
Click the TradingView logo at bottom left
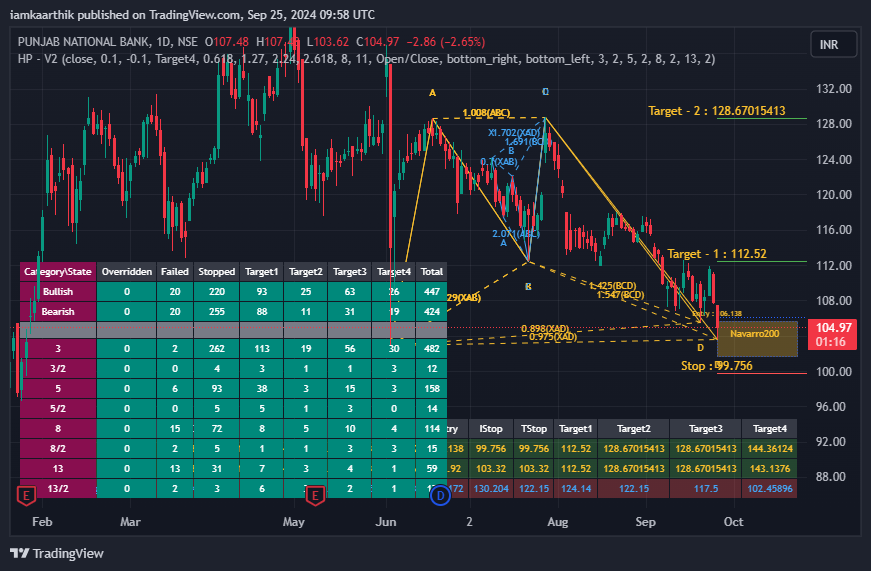(x=57, y=553)
